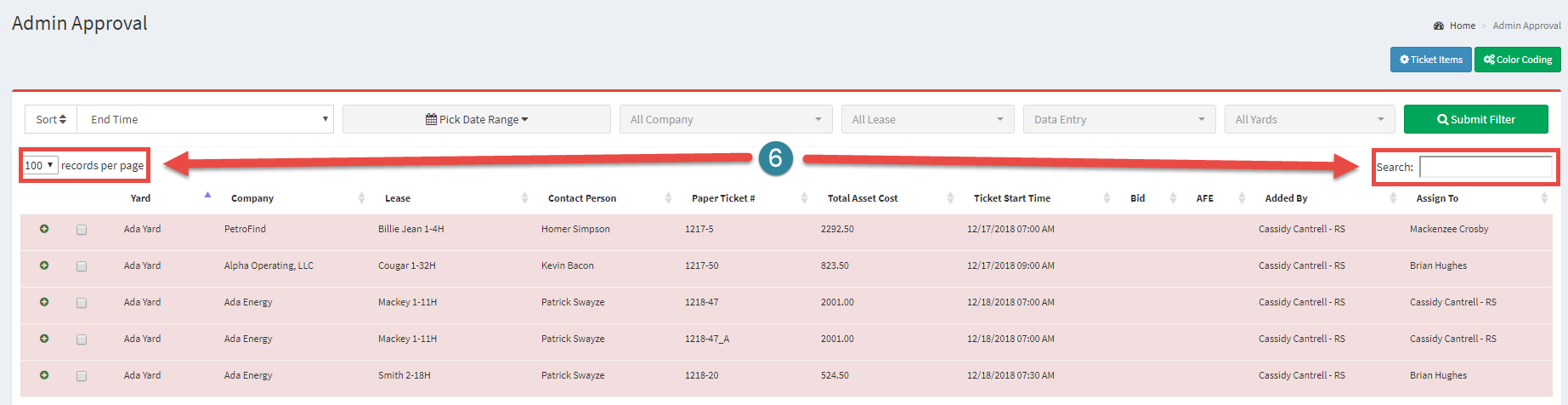Check the box for Alpha Operating Cougar 1-32H row
The width and height of the screenshot is (1568, 405).
(x=82, y=266)
